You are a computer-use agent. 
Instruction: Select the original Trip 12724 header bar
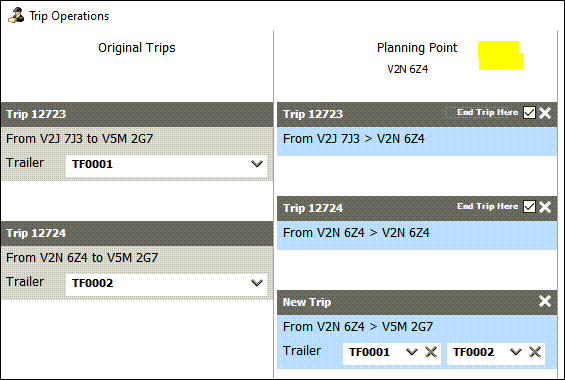137,233
